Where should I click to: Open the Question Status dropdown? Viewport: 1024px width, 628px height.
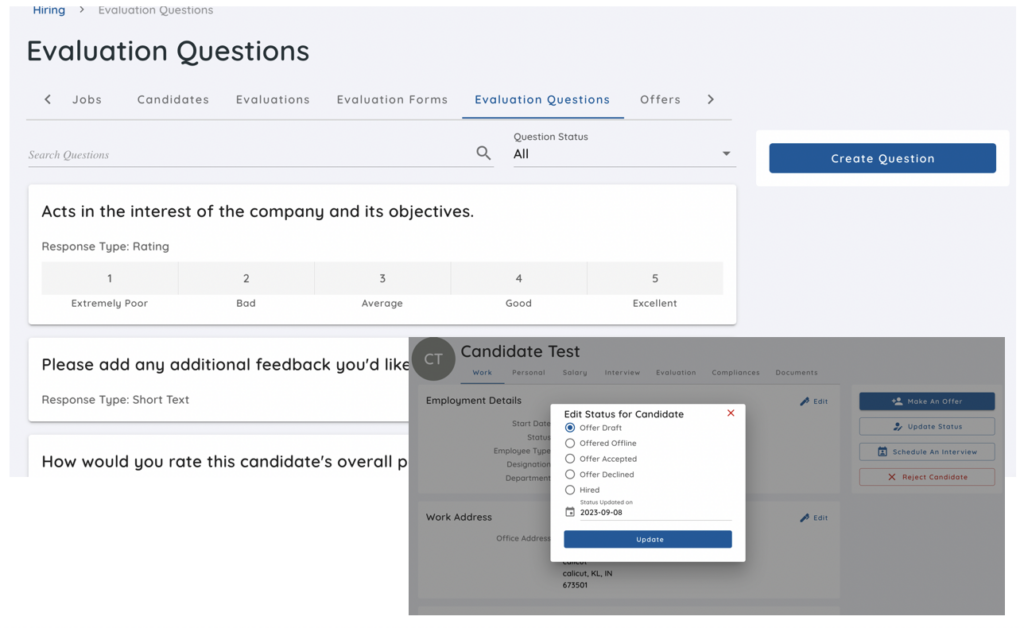[x=624, y=154]
